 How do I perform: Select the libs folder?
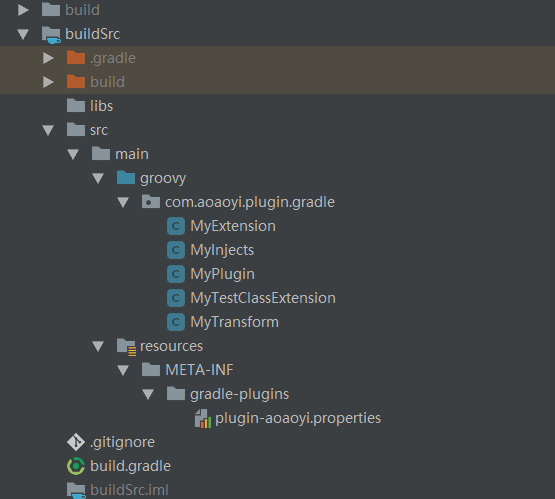point(101,106)
